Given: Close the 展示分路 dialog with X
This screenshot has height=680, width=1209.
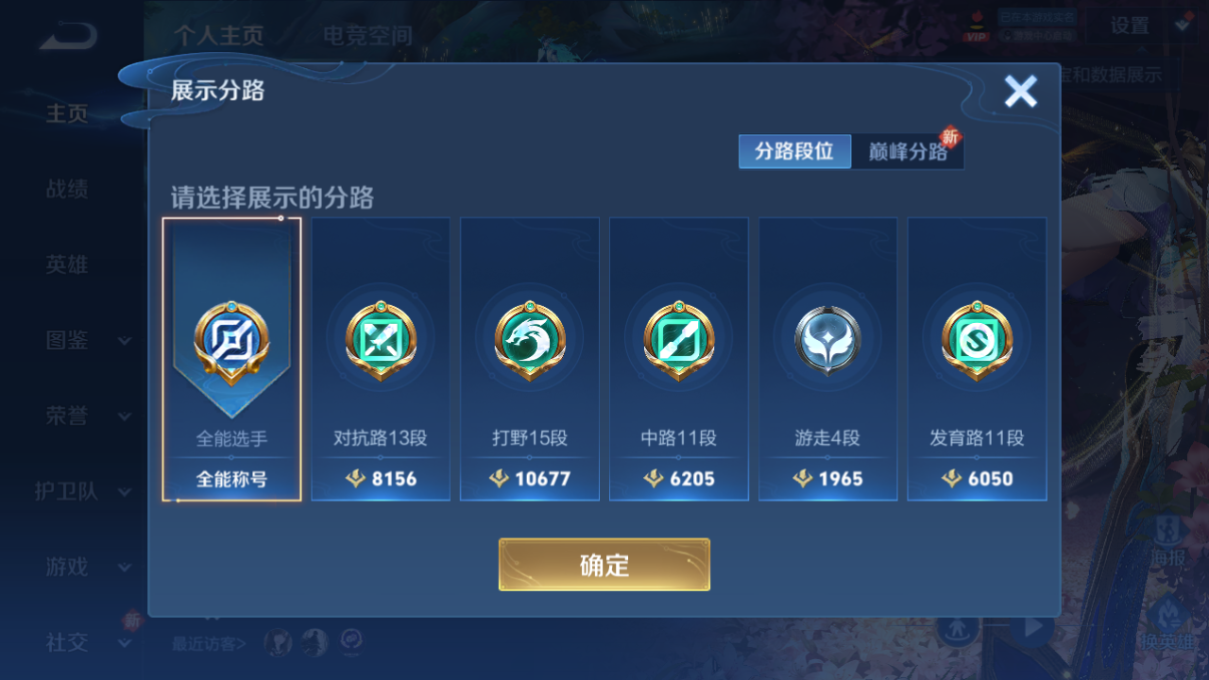Looking at the screenshot, I should [x=1021, y=92].
